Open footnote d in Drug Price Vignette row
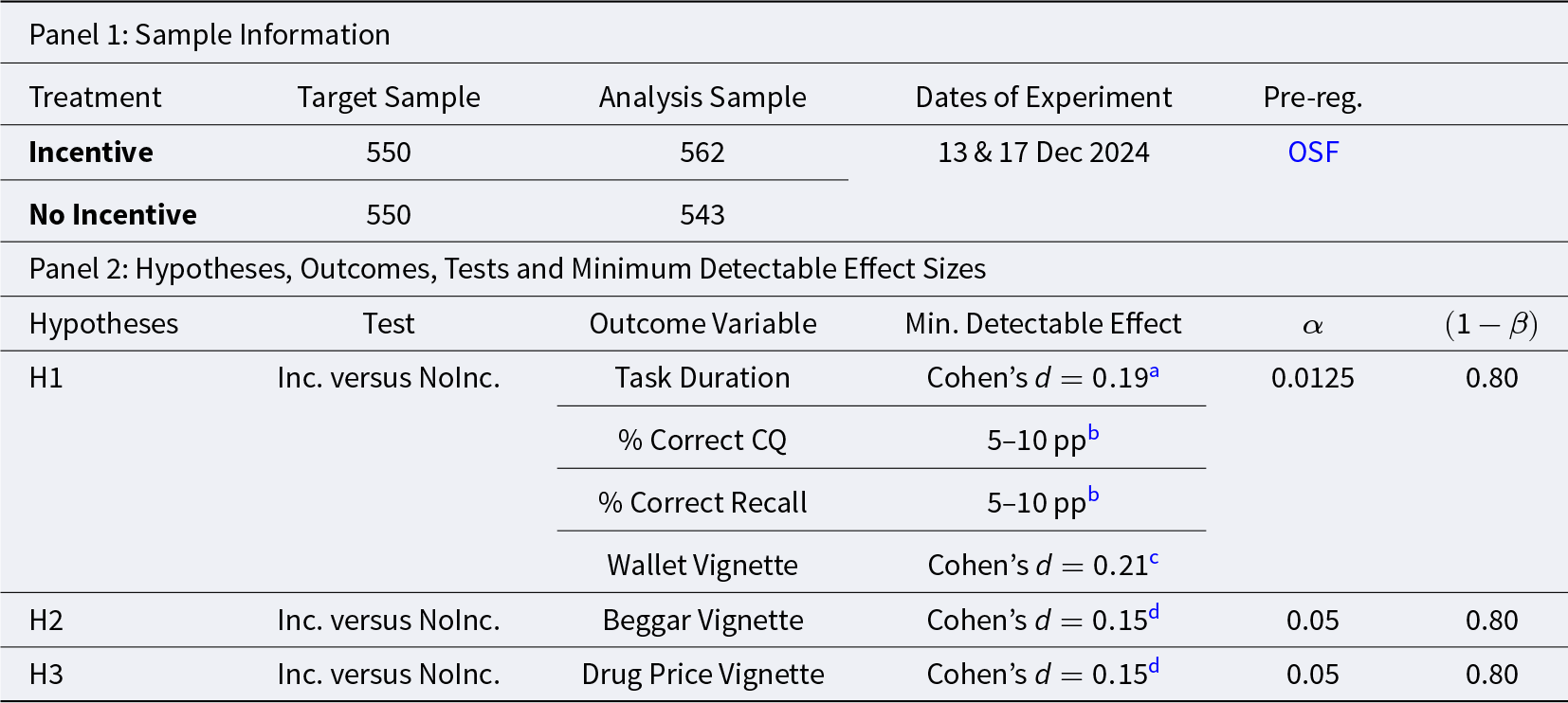The image size is (1568, 703). (1154, 668)
